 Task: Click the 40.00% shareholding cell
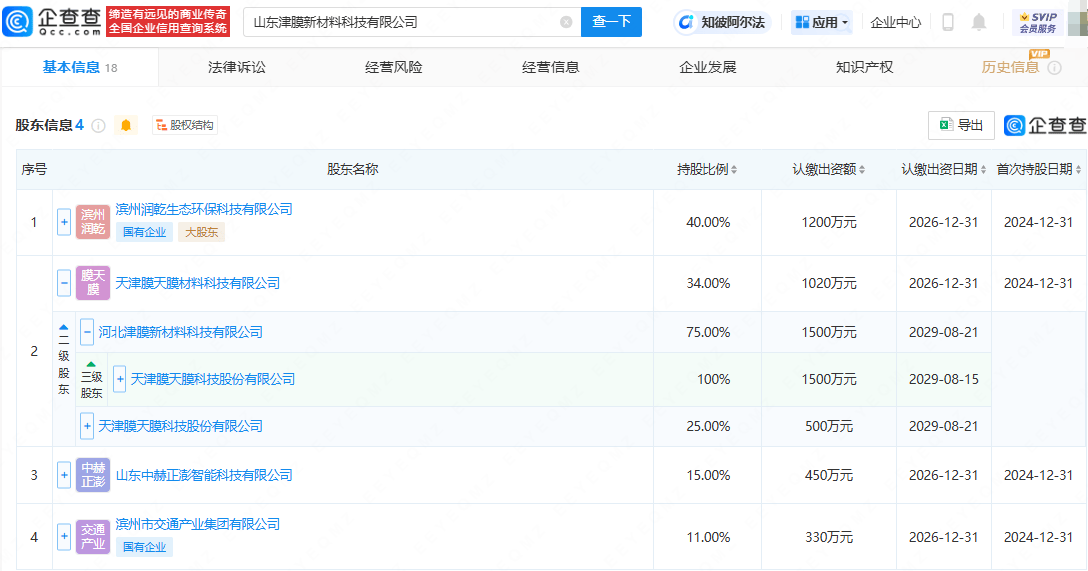(x=708, y=223)
